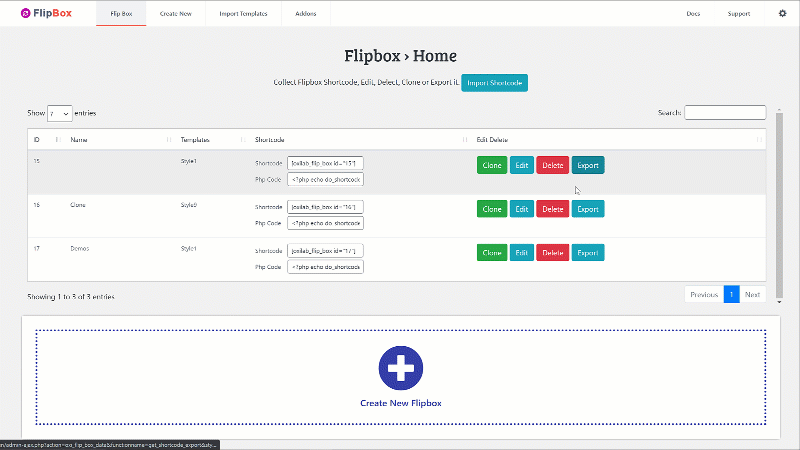Viewport: 800px width, 450px height.
Task: Clone the flipbox with ID 15
Action: (492, 165)
